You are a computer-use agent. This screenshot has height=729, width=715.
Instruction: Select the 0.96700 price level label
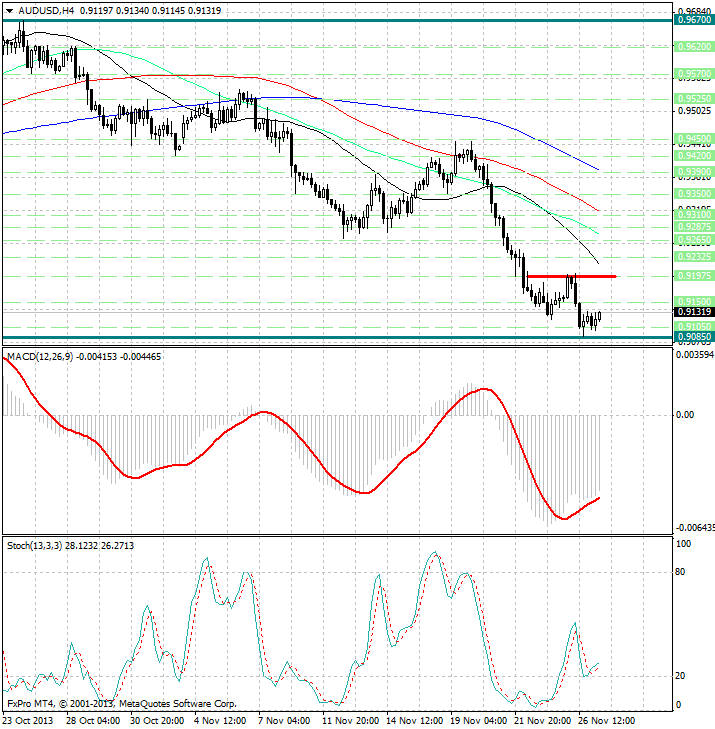694,20
